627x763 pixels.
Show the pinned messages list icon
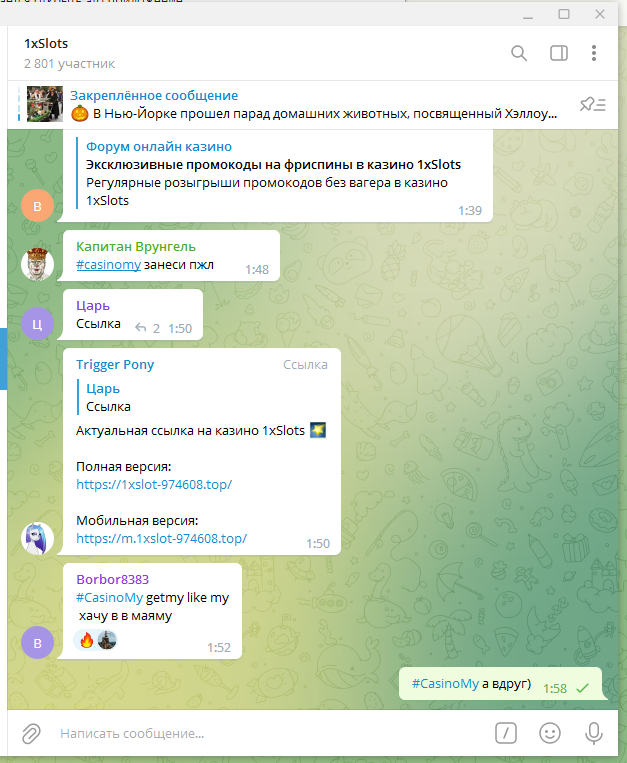tap(592, 104)
